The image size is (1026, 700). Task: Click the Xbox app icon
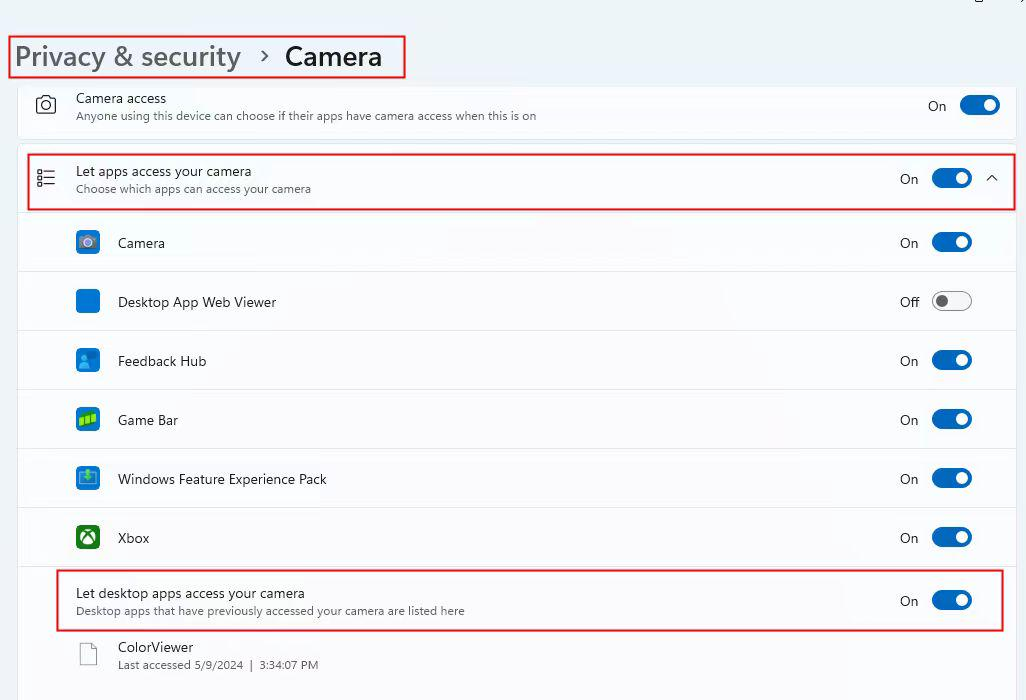pos(88,538)
